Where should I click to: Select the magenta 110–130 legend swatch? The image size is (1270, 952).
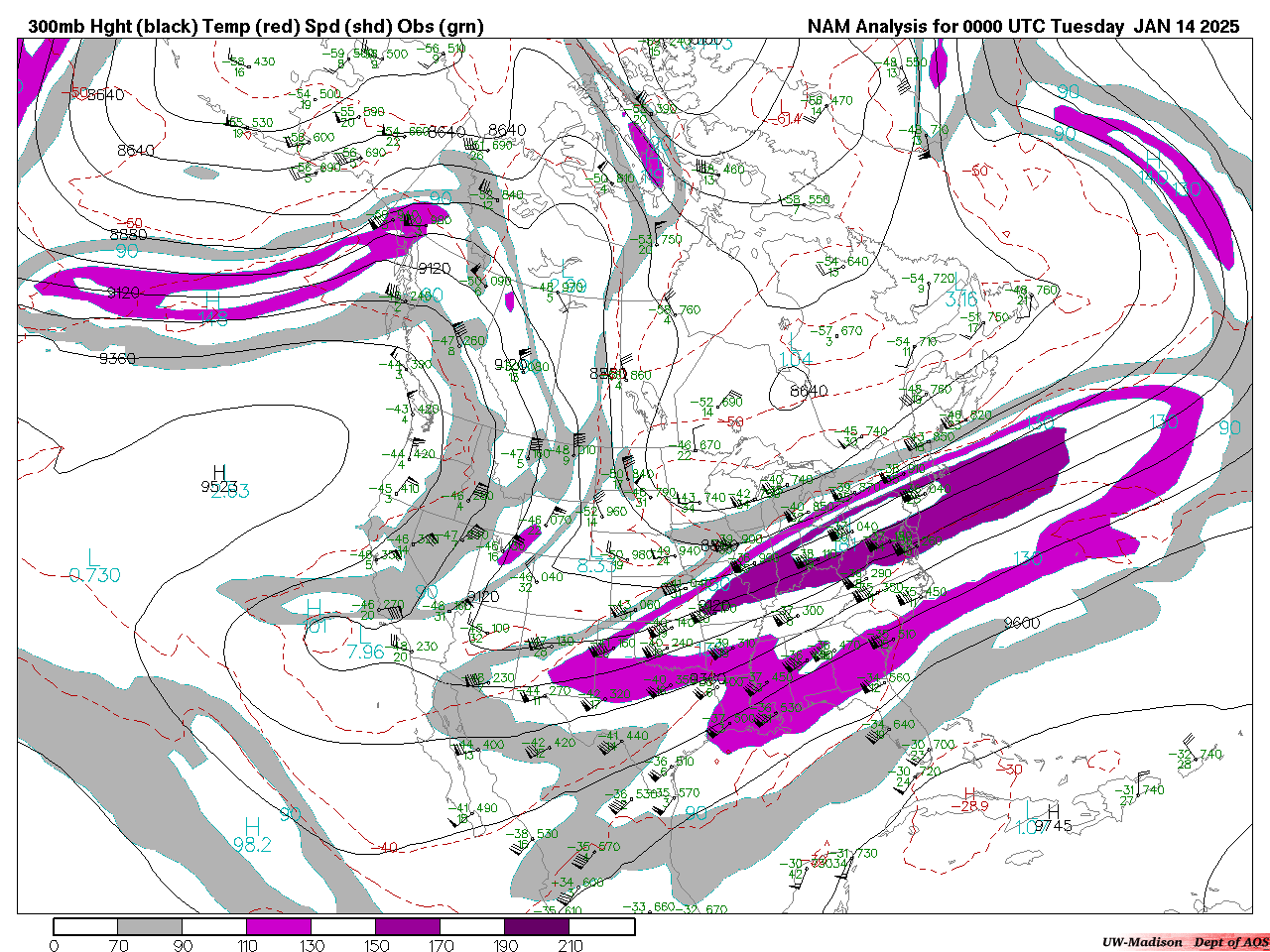279,926
